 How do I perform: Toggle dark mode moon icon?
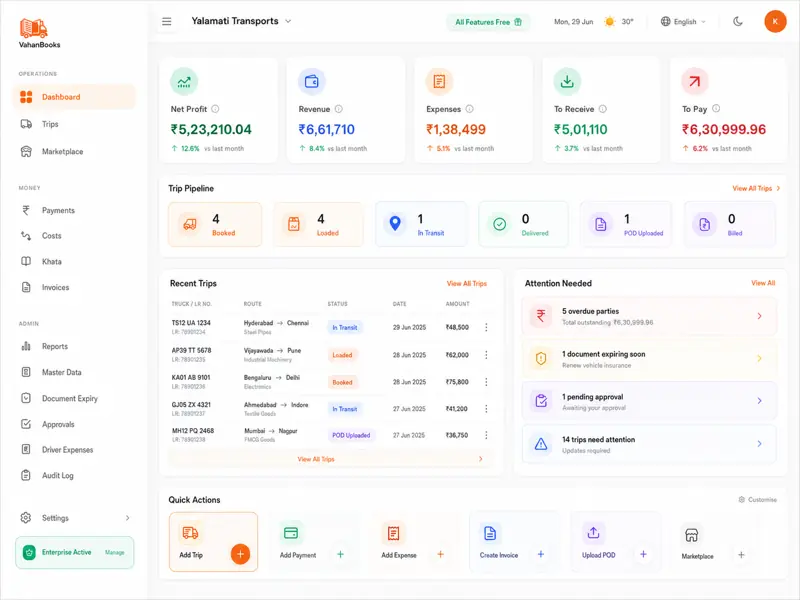738,21
